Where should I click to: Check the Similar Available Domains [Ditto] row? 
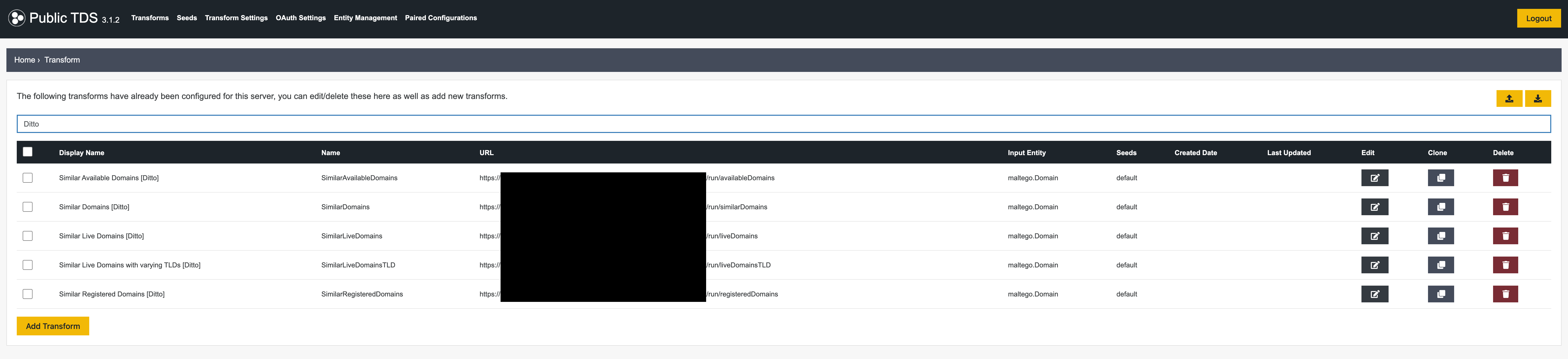[27, 178]
